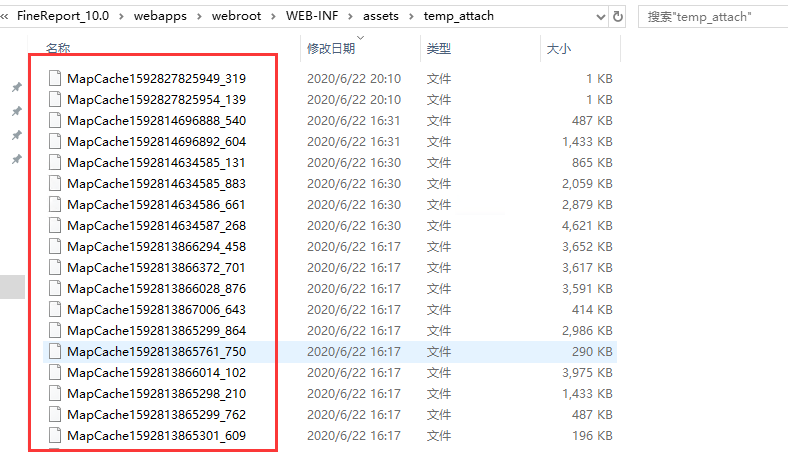
Task: Expand the chevron after webapps in the path
Action: [199, 17]
